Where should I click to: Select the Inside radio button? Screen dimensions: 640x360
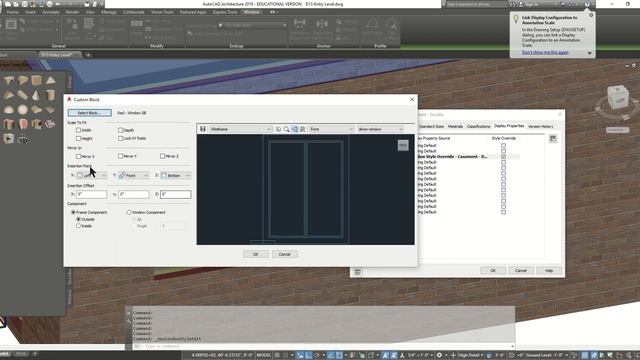[x=78, y=226]
